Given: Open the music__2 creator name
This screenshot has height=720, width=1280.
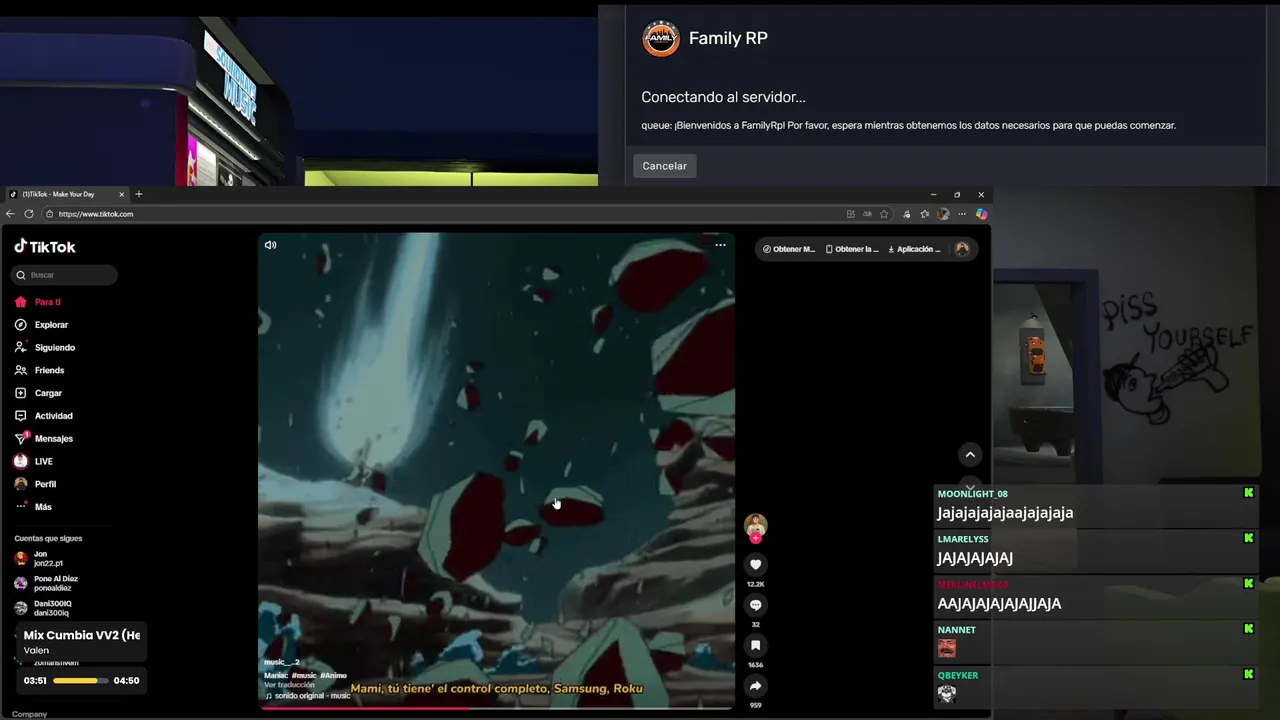Looking at the screenshot, I should click(281, 662).
